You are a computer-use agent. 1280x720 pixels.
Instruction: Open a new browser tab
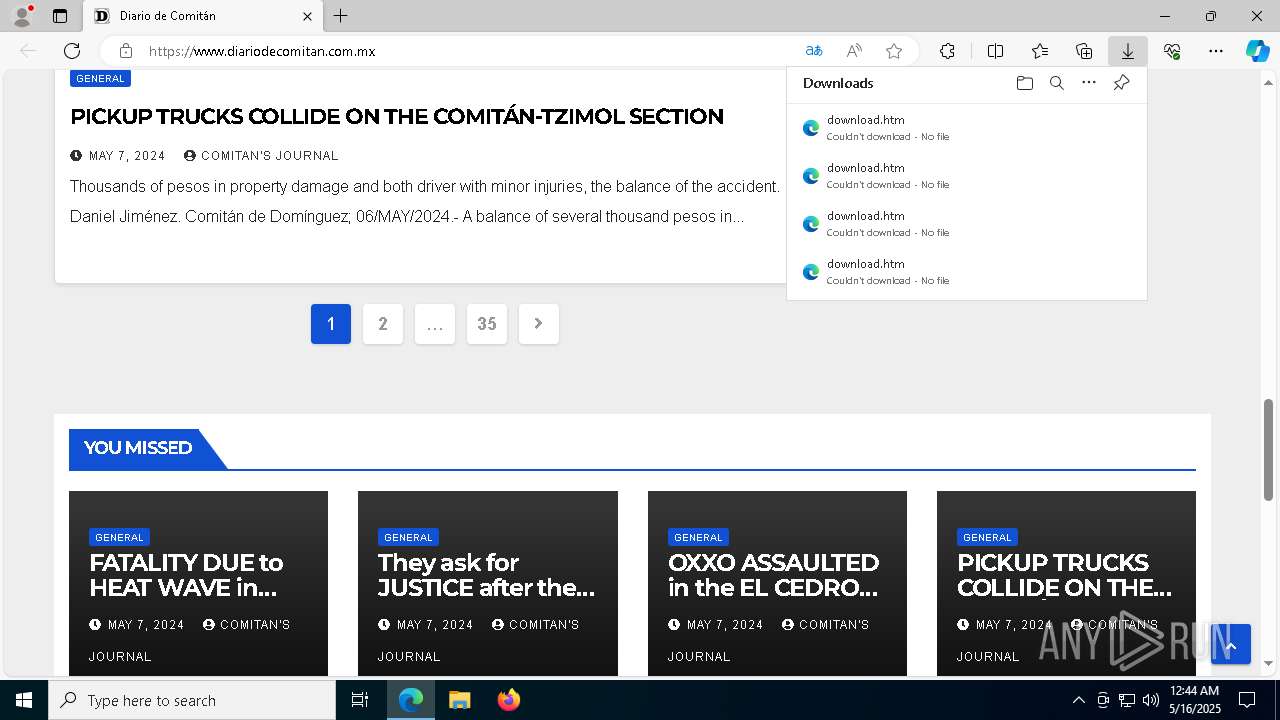[x=341, y=16]
